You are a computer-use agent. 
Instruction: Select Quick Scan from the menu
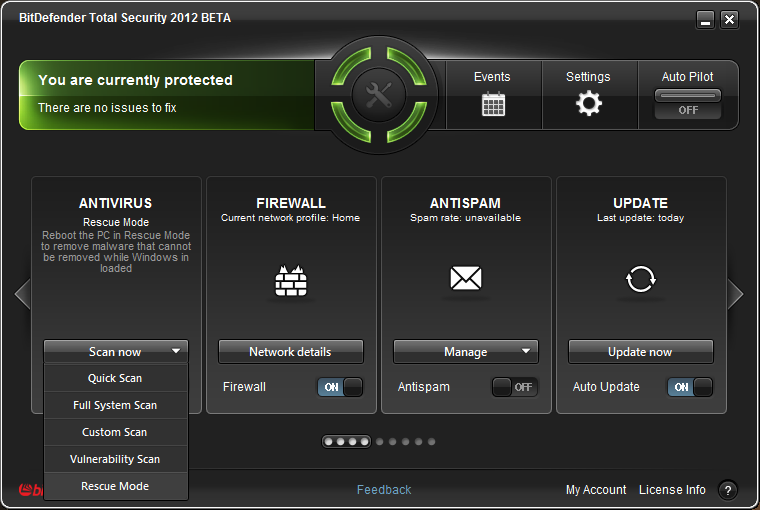click(115, 379)
